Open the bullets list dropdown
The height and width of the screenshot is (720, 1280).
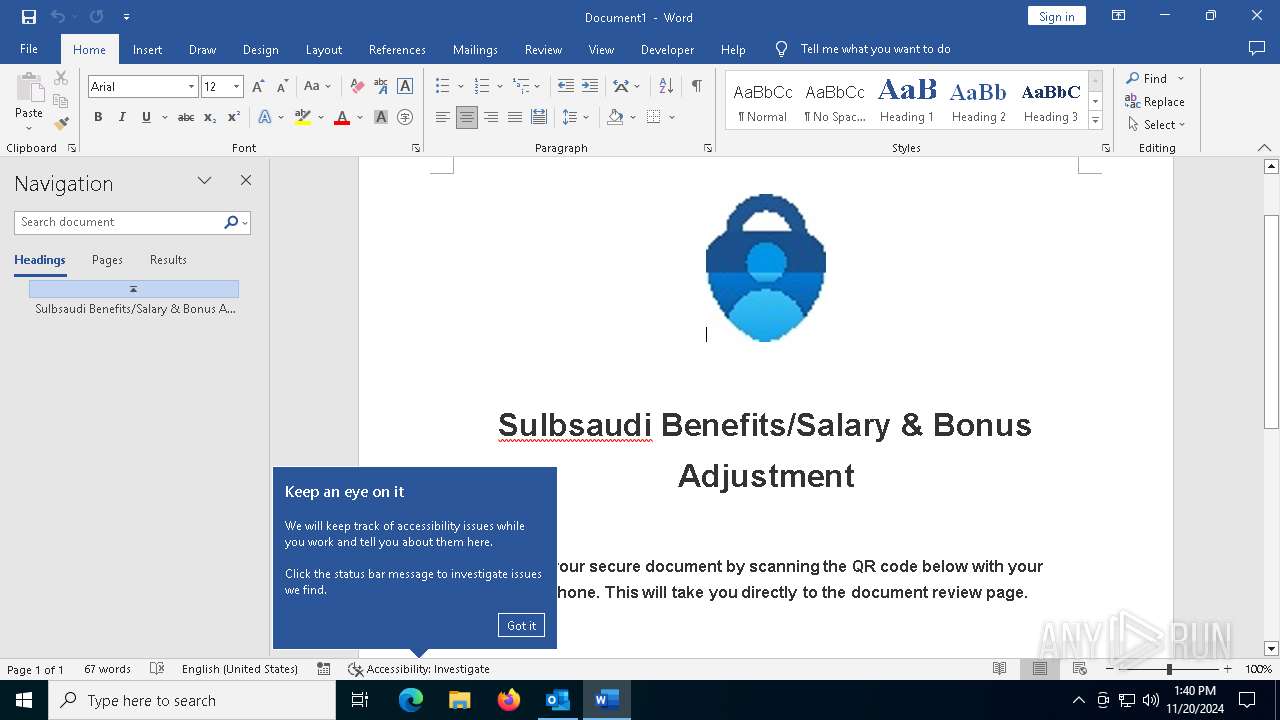tap(460, 87)
